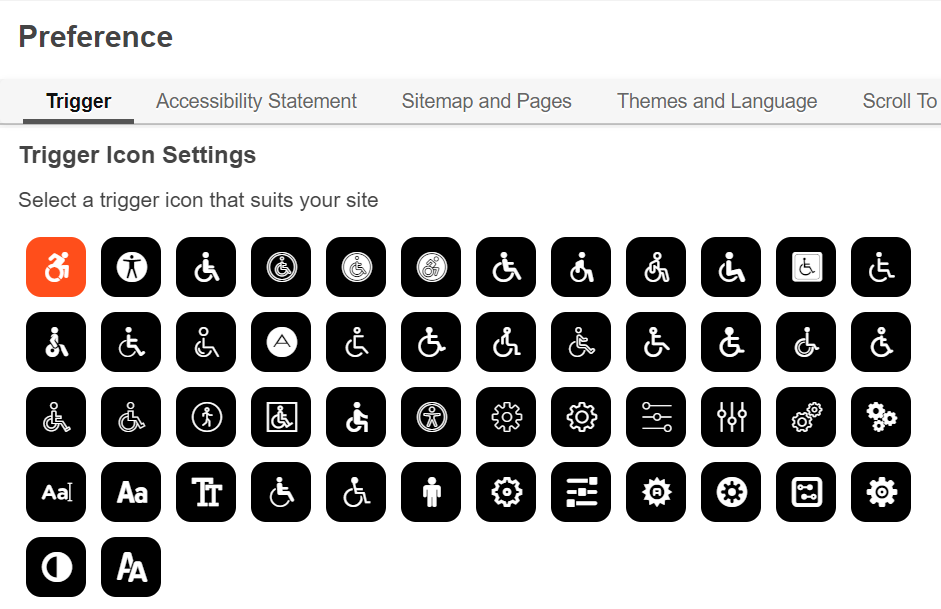
Task: Select the standing person silhouette icon
Action: coord(431,492)
